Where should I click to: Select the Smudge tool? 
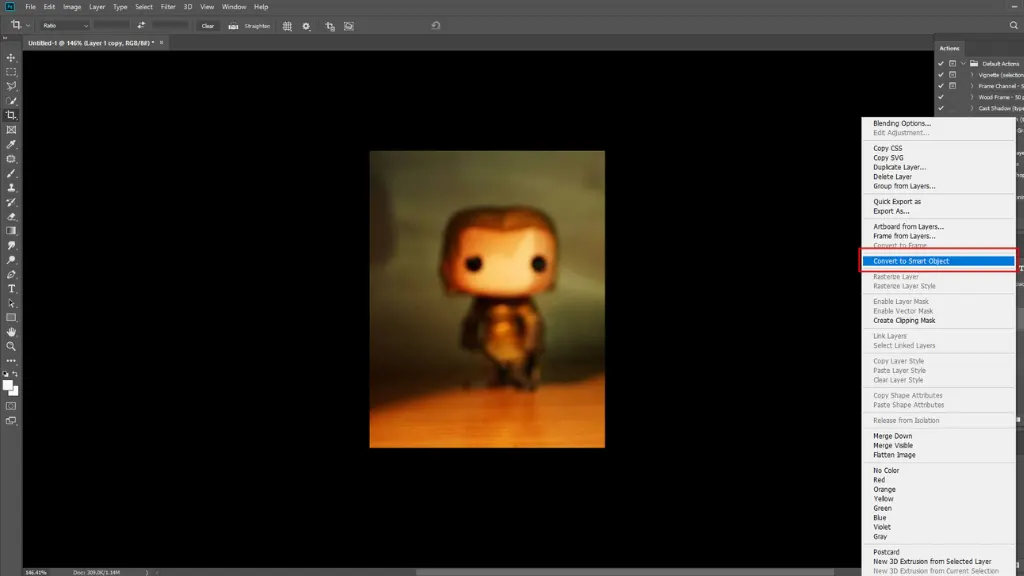(11, 246)
